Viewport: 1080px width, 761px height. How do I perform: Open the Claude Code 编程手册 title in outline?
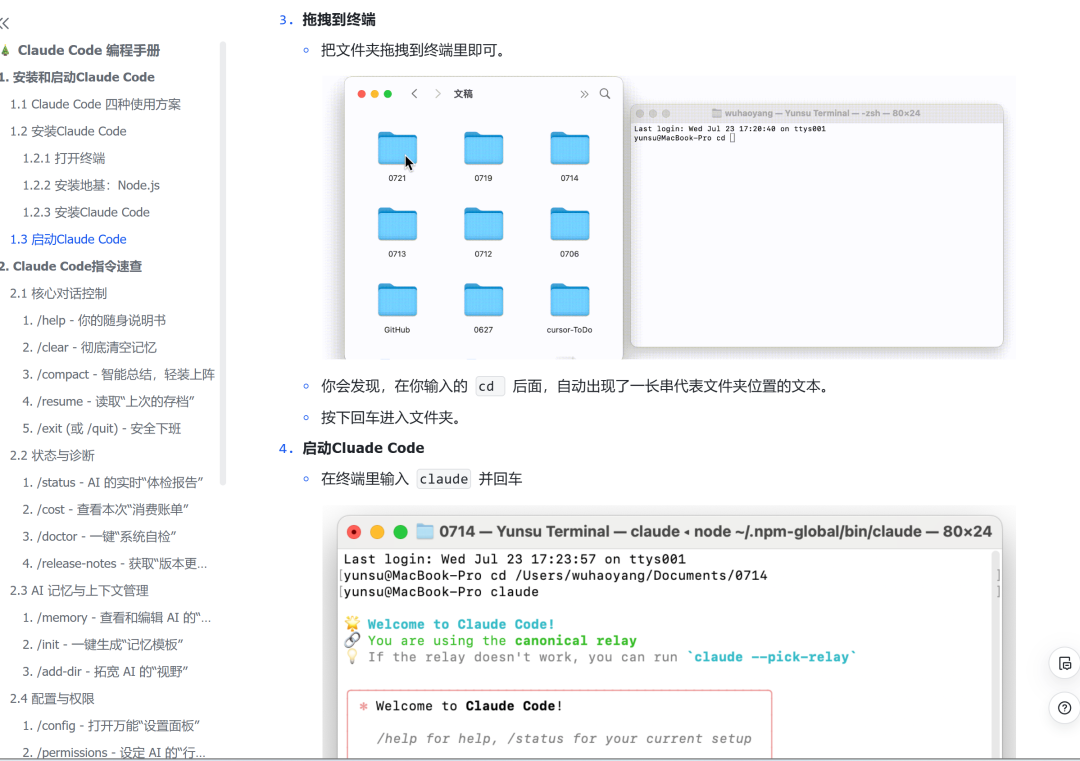tap(89, 50)
